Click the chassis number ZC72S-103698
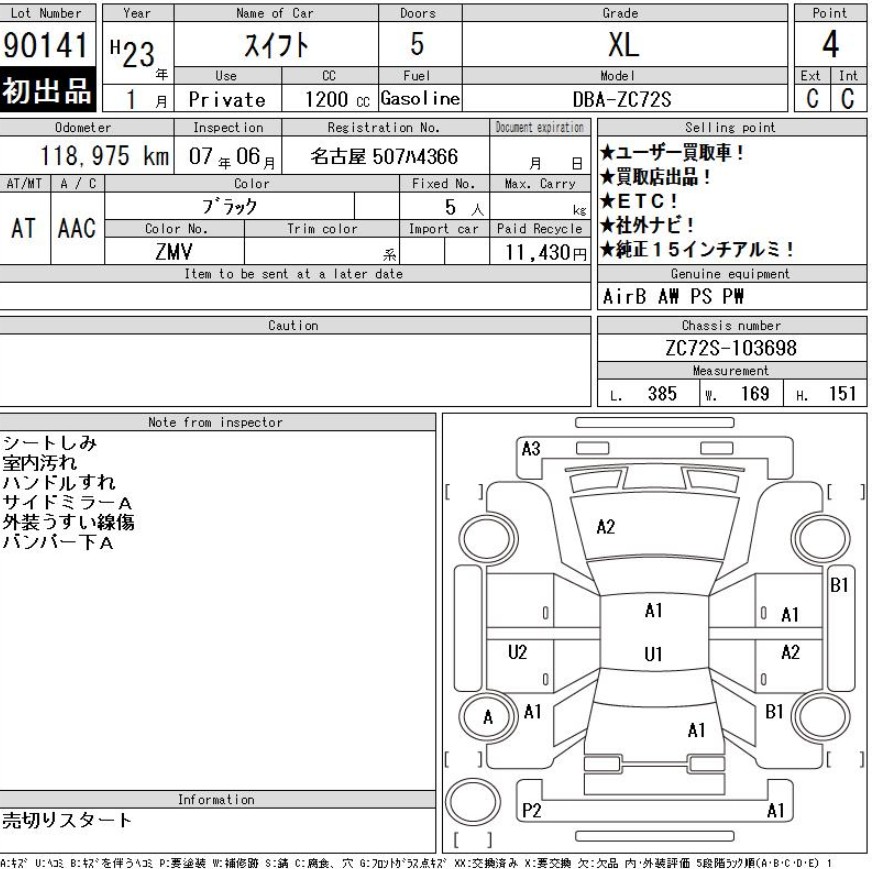872x869 pixels. click(733, 348)
